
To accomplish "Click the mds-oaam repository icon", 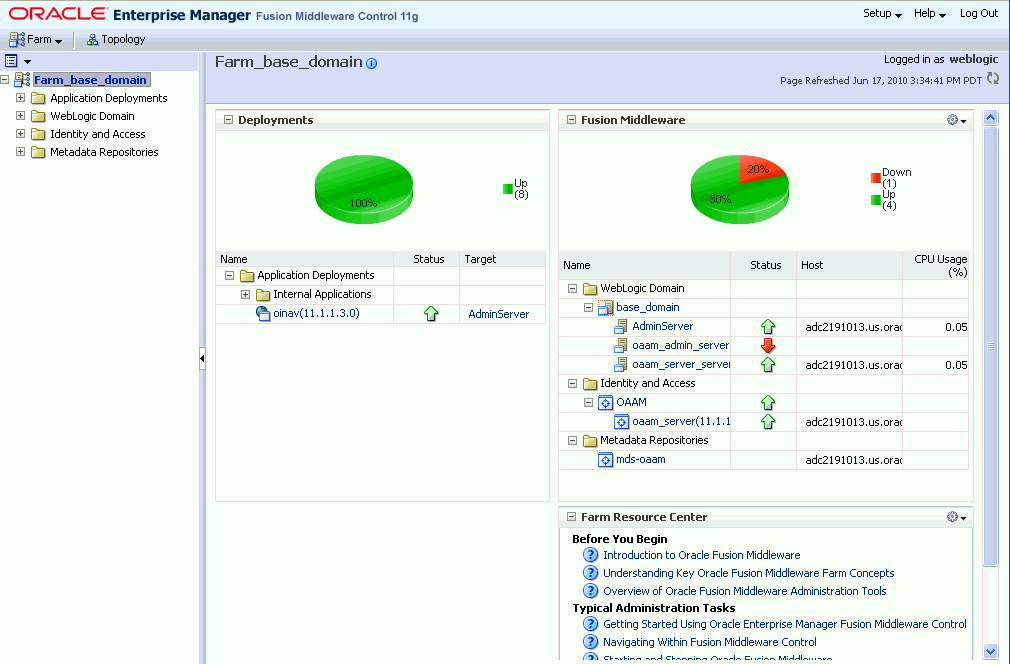I will click(606, 459).
